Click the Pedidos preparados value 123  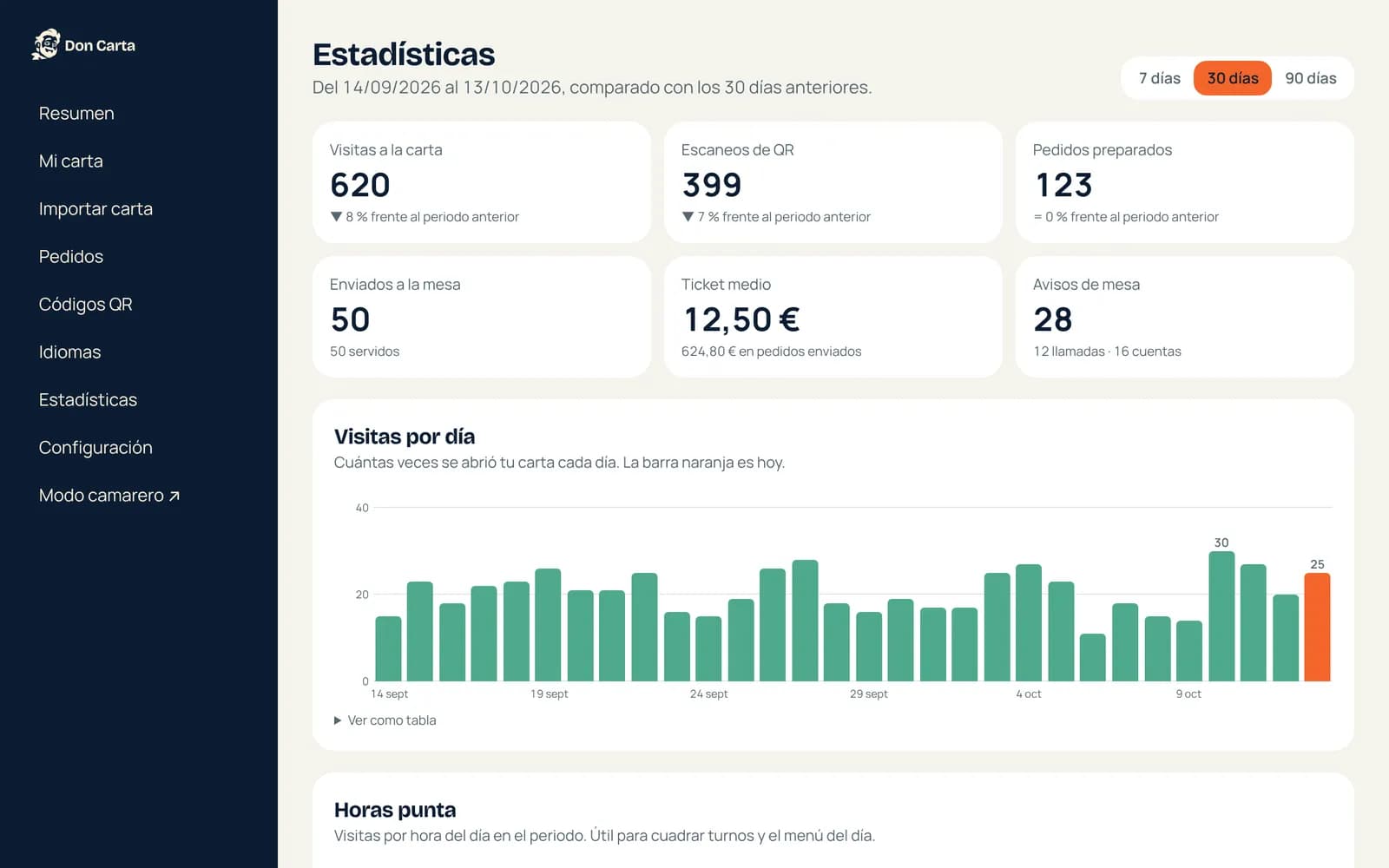1063,185
